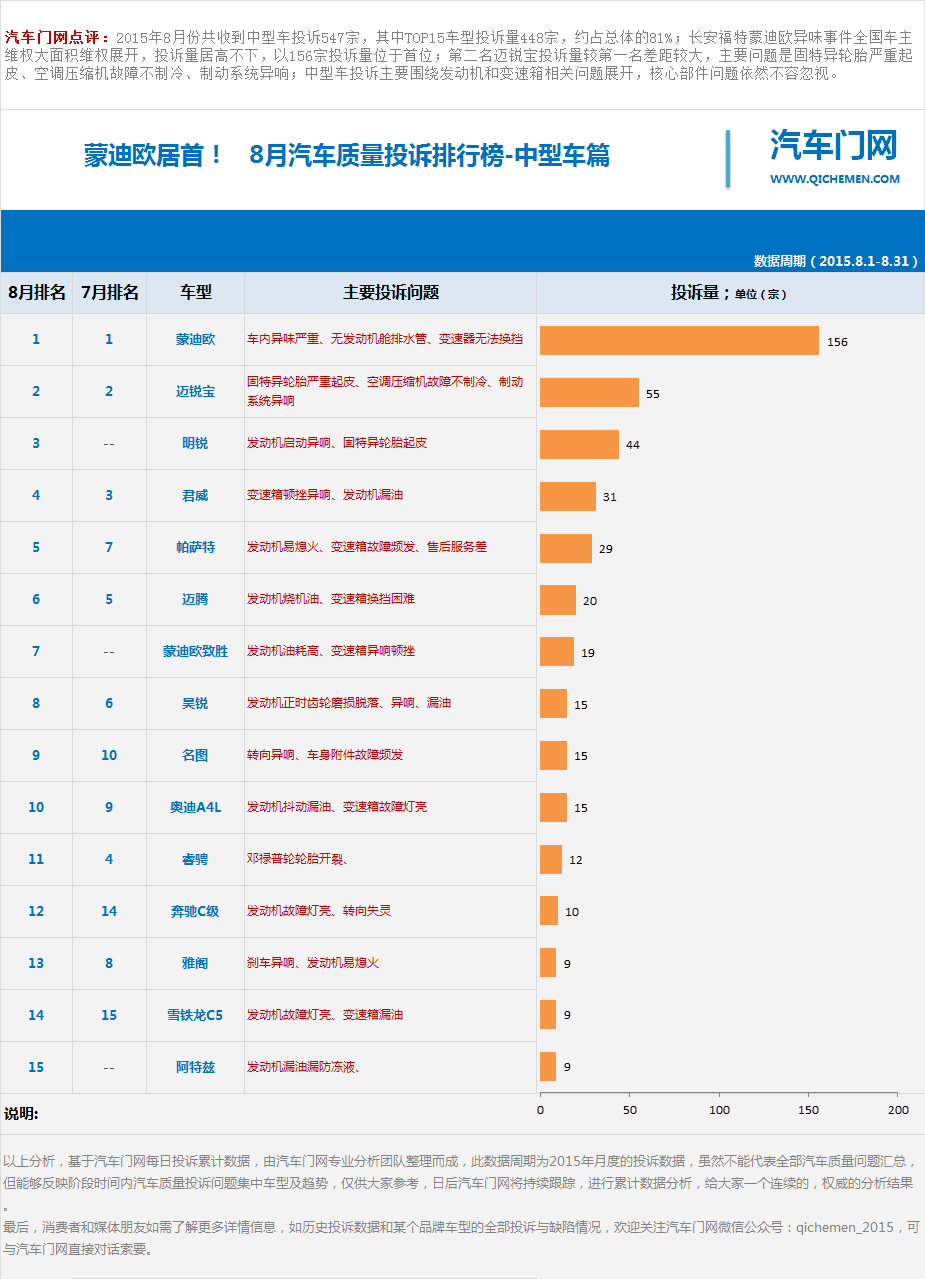Image resolution: width=925 pixels, height=1279 pixels.
Task: Open the 迈腾 model link
Action: click(x=196, y=600)
